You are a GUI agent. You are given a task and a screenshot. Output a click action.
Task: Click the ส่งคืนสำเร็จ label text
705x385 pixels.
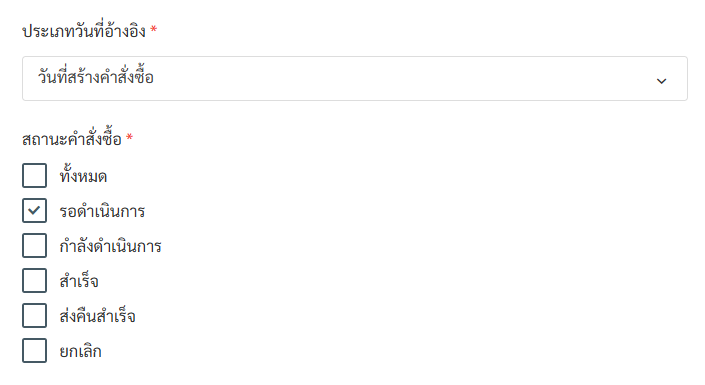[97, 316]
